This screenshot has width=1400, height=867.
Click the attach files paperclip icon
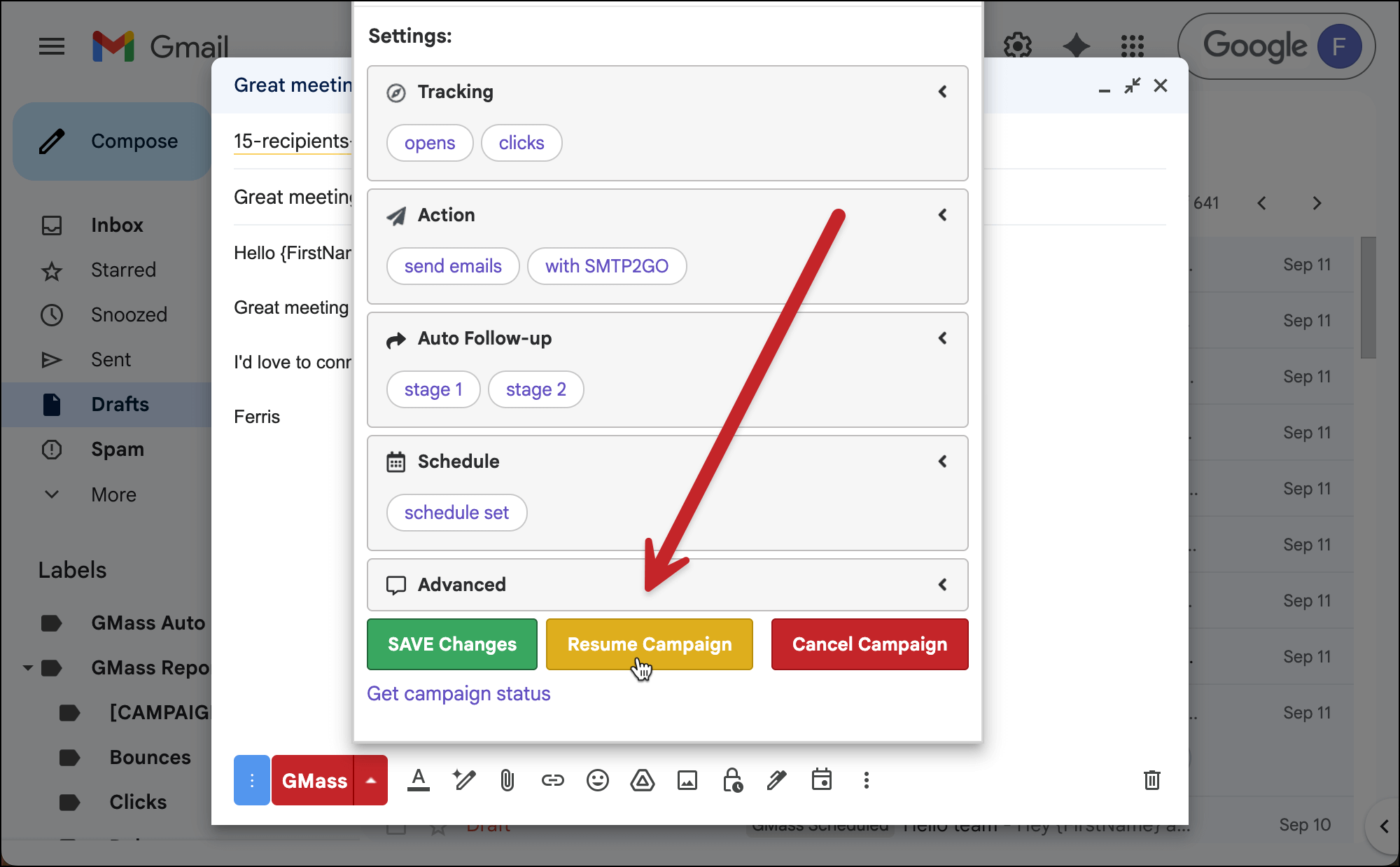507,780
